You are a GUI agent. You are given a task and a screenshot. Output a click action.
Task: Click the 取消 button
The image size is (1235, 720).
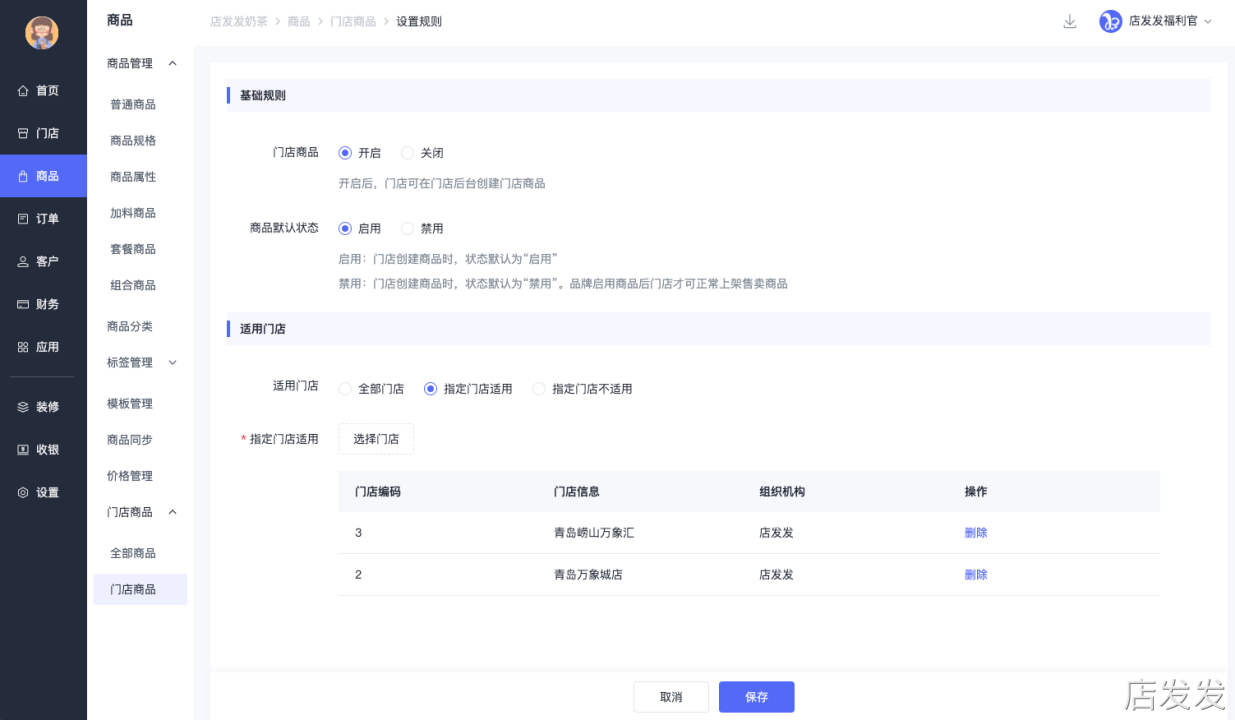671,697
